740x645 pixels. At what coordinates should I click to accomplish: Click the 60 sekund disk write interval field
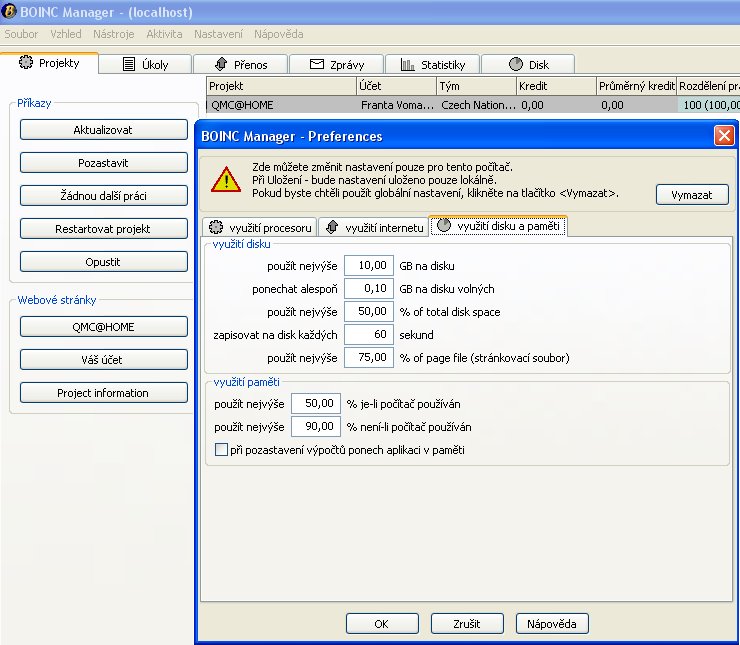pos(369,335)
